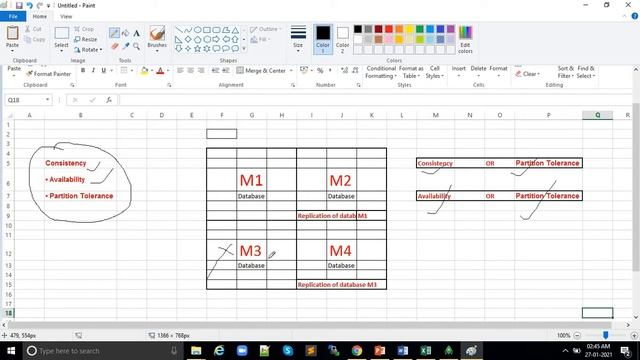Activate Color 2 background selector
Screen dimensions: 640x360
[342, 39]
